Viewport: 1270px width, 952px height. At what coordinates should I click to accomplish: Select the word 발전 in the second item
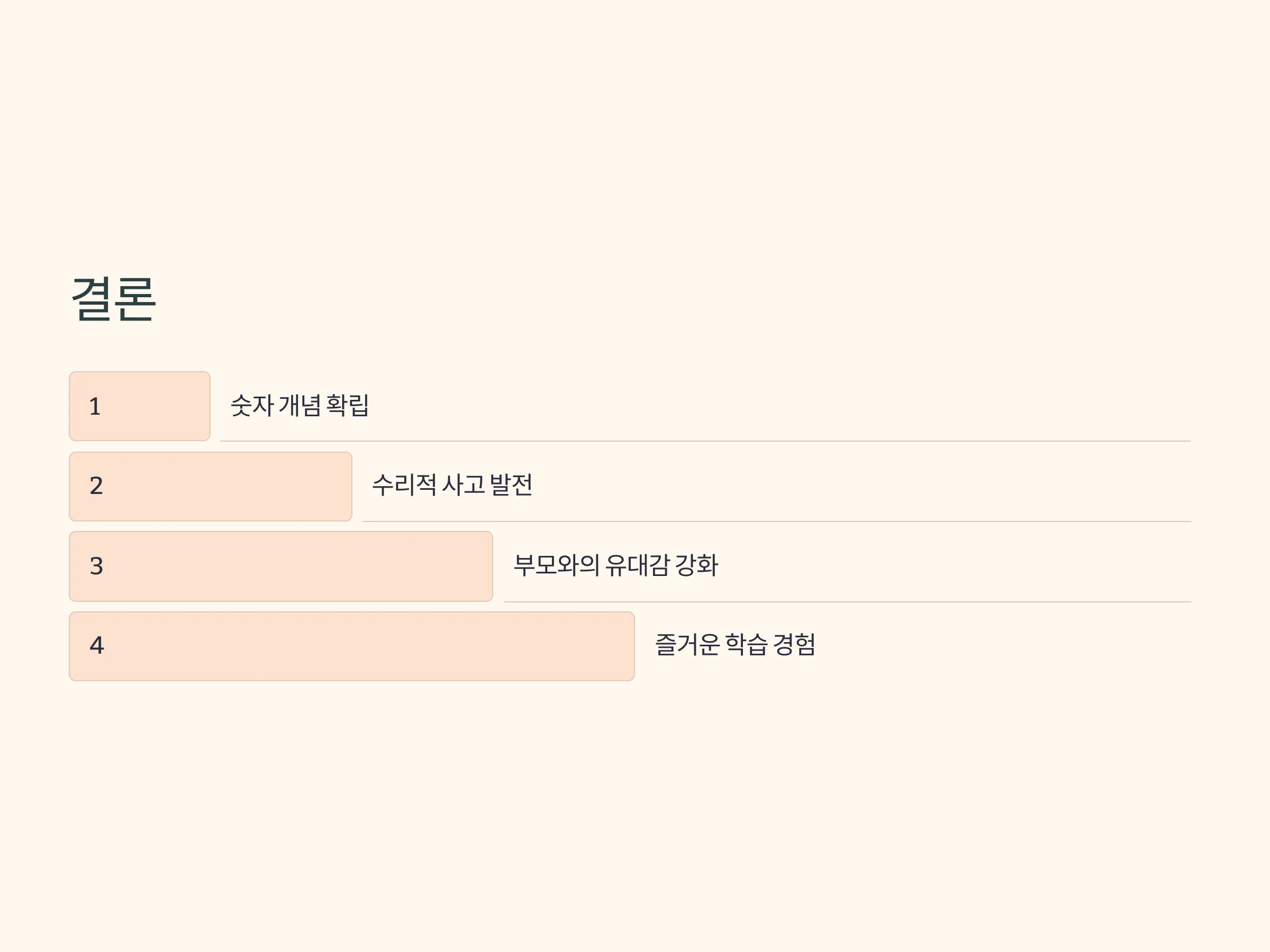tap(511, 485)
